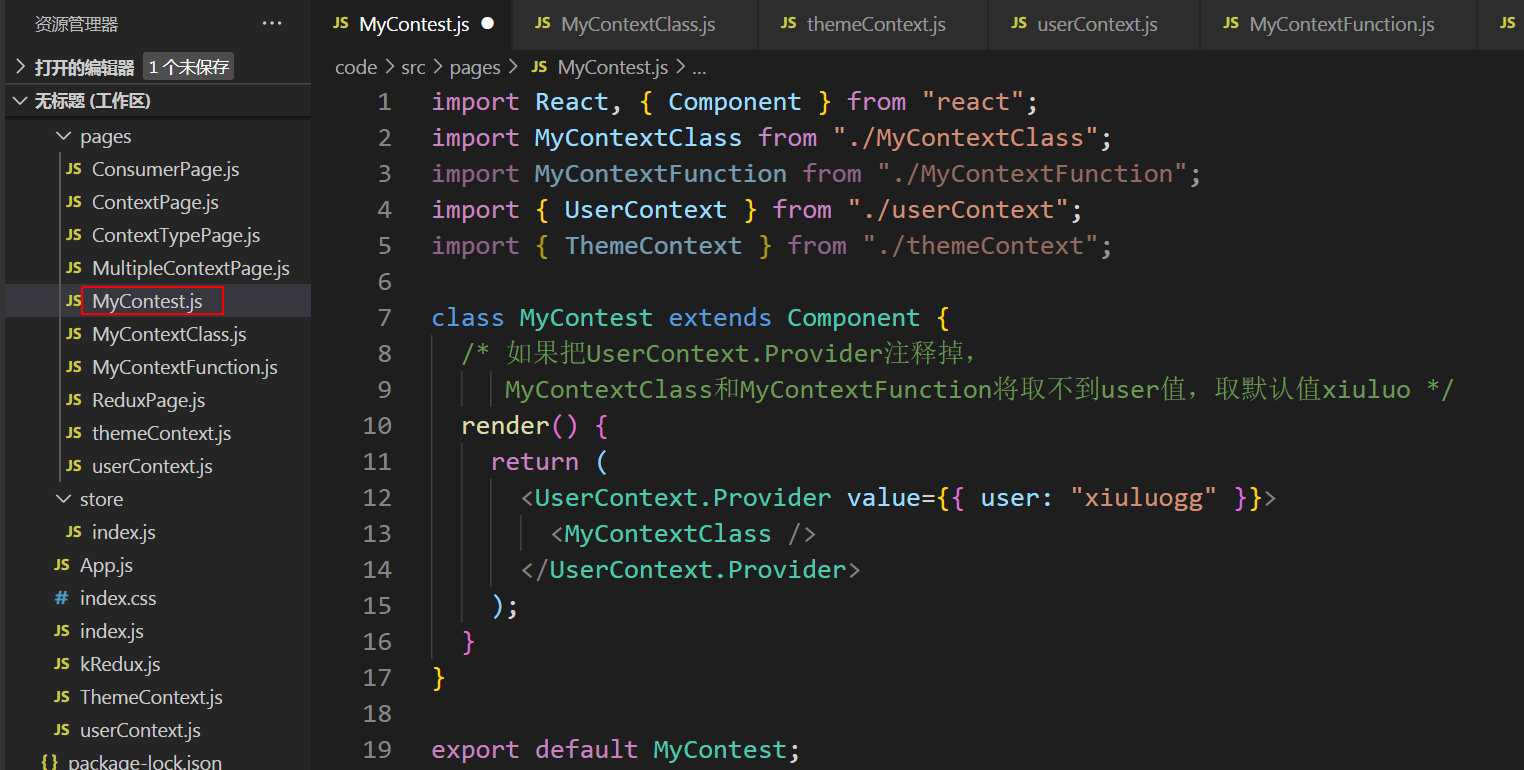This screenshot has height=770, width=1524.
Task: Click JS icon beside kRedux.js file
Action: coord(62,664)
